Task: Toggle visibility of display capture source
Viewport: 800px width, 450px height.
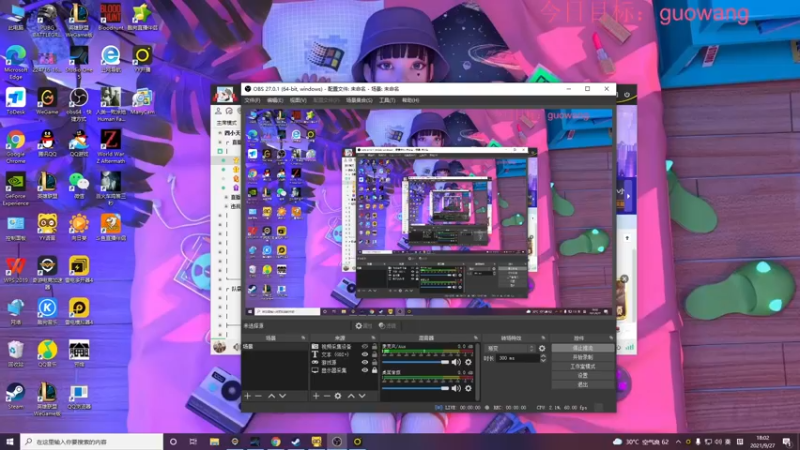Action: 364,370
